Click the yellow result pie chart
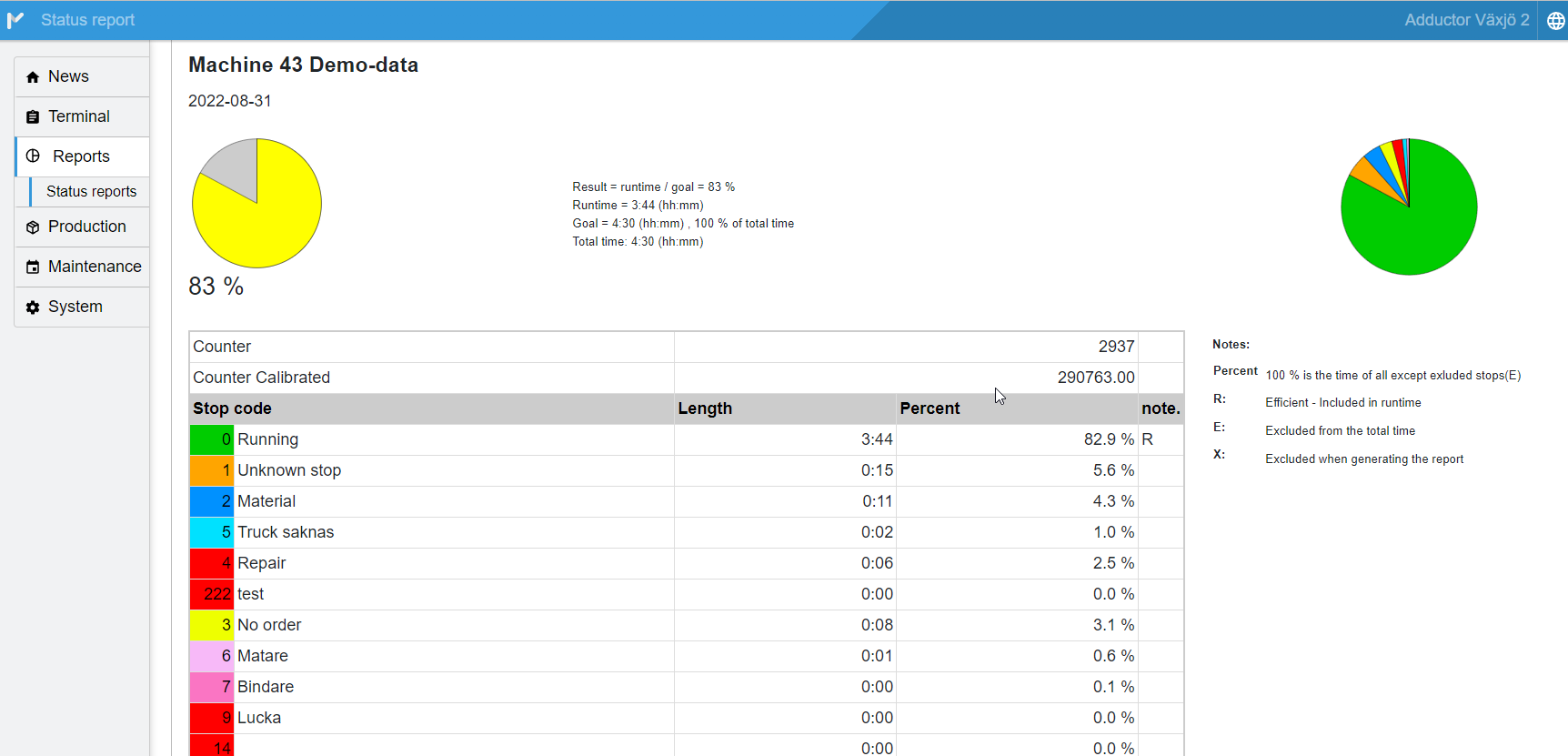 (x=256, y=204)
